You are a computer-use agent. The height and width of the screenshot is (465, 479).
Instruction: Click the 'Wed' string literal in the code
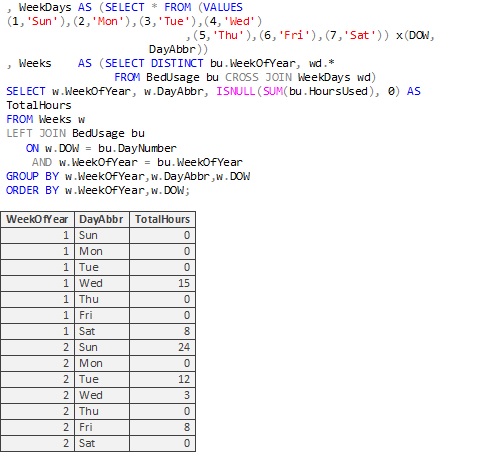click(239, 21)
